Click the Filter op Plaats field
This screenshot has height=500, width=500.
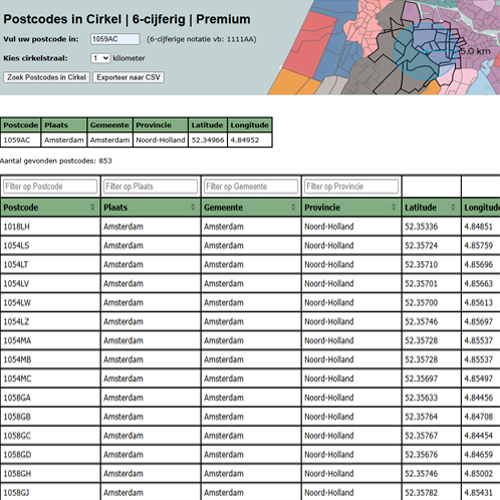[x=151, y=186]
